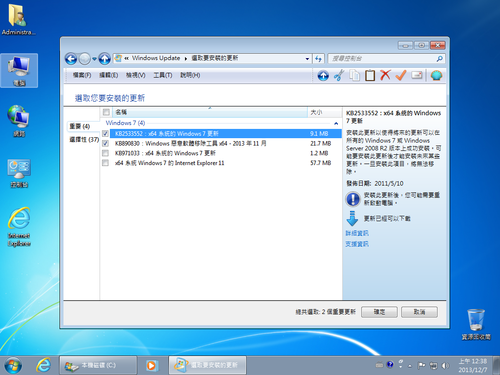Uncheck the KB890830 update checkbox
Screen dimensions: 500x375
[x=105, y=143]
